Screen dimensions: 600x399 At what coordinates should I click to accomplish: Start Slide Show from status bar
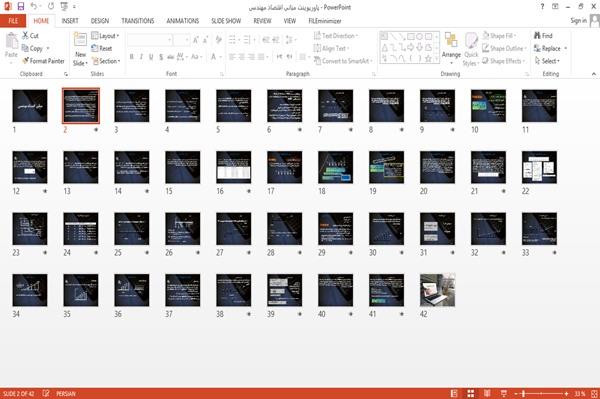(x=504, y=393)
